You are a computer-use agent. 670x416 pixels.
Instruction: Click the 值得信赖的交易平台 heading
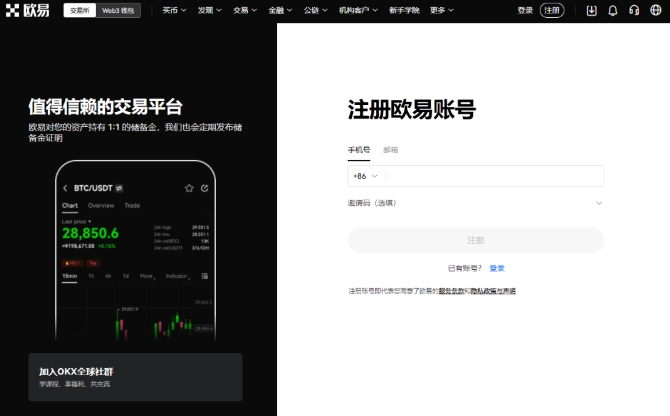coord(106,107)
